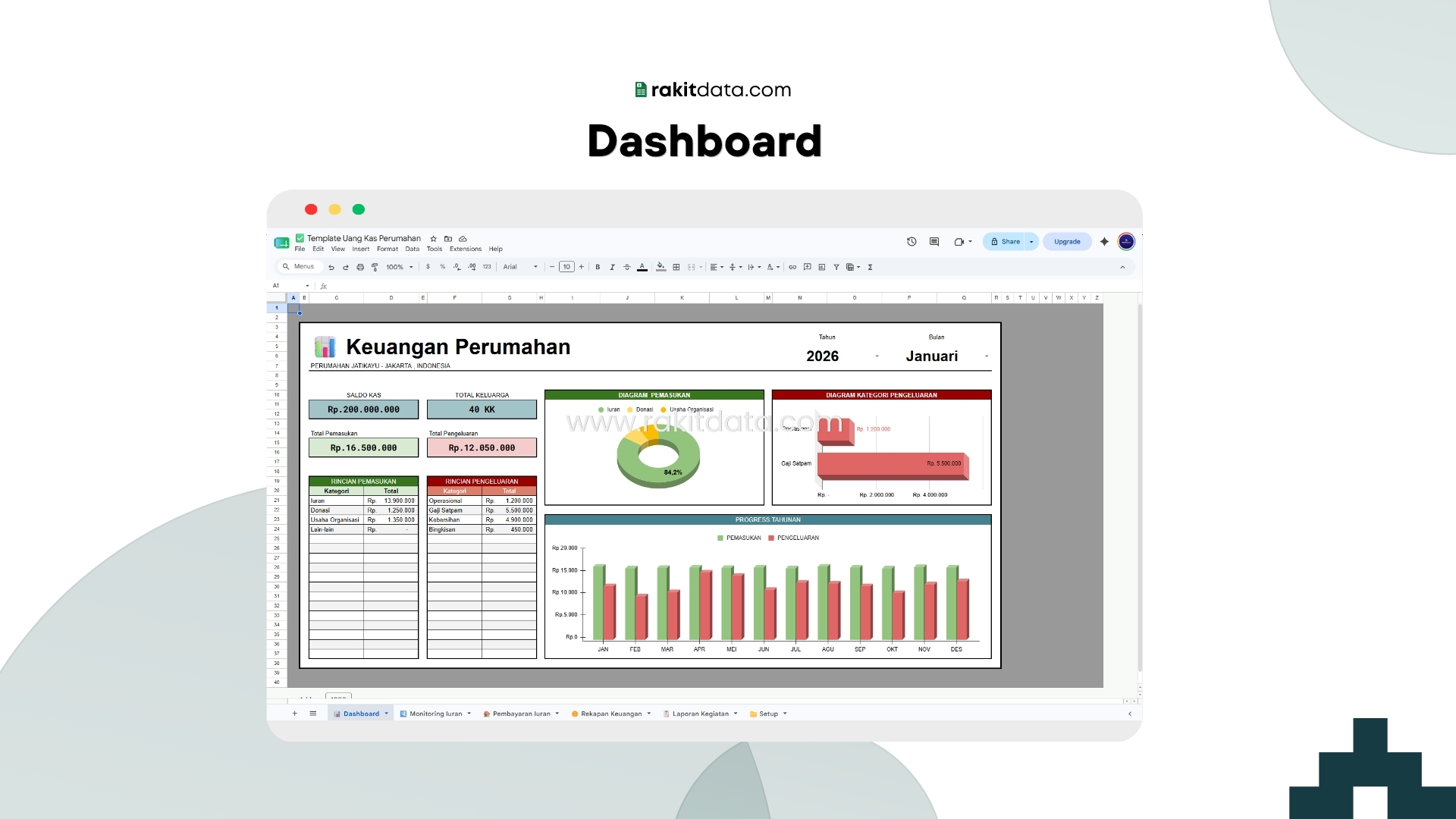Increase font size with plus button

(x=582, y=267)
